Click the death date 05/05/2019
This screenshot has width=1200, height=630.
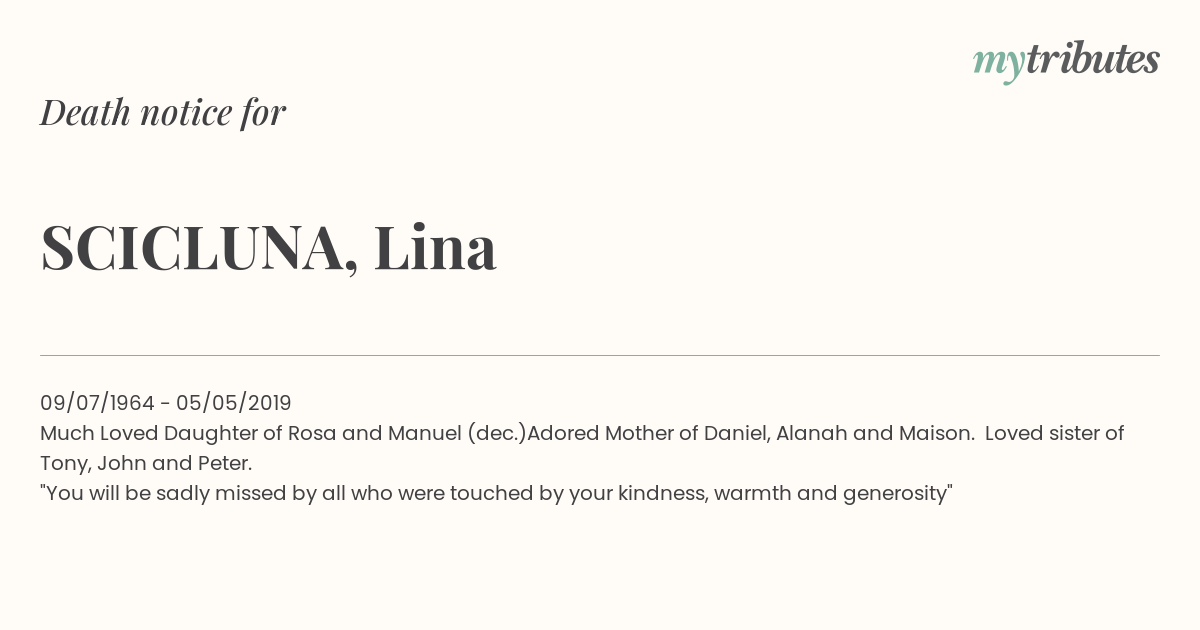point(234,403)
